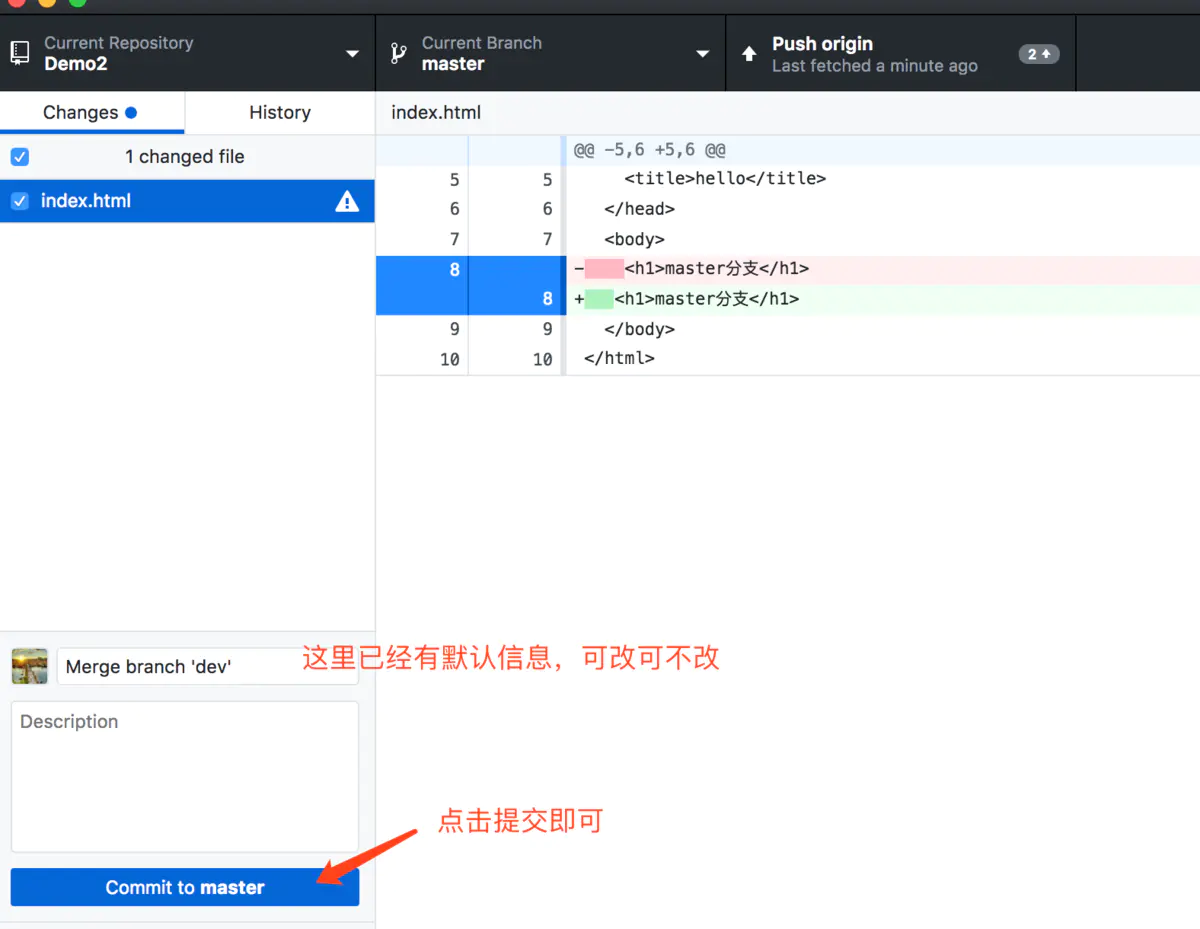Click inside the Description text box
Image resolution: width=1200 pixels, height=929 pixels.
[x=185, y=775]
